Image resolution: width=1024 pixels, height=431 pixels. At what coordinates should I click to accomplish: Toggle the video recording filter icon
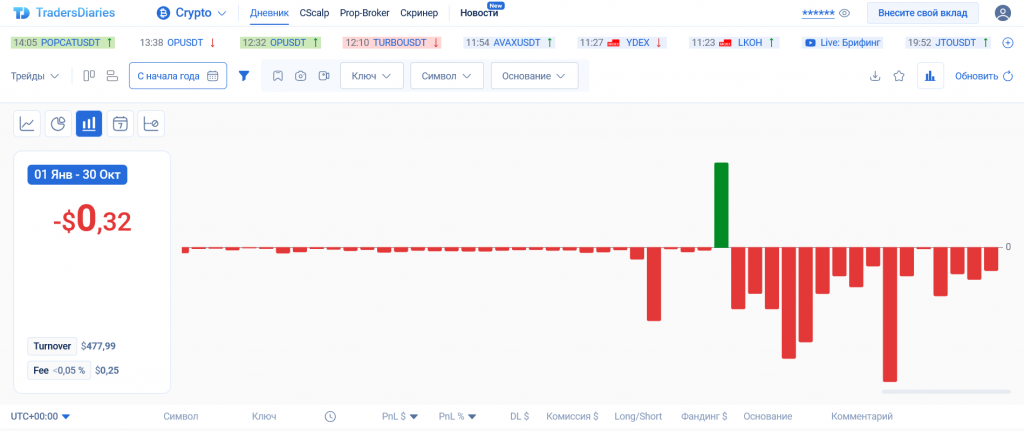click(323, 76)
